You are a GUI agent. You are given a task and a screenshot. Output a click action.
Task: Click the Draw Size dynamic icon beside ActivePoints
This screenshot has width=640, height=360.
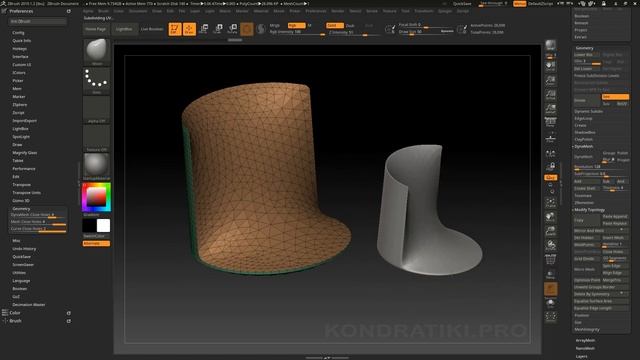(462, 29)
